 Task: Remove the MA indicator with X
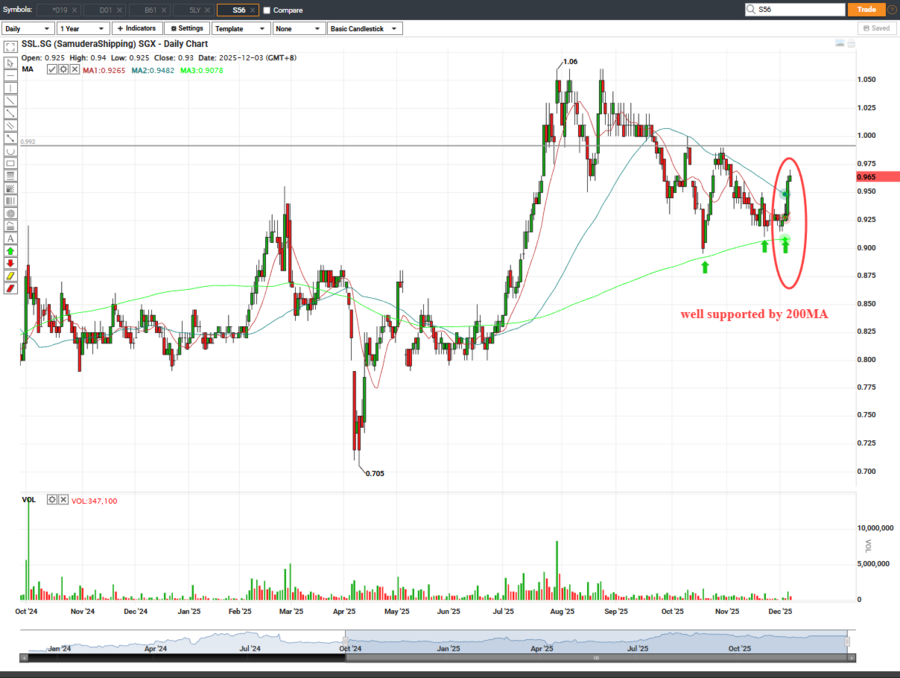(74, 69)
